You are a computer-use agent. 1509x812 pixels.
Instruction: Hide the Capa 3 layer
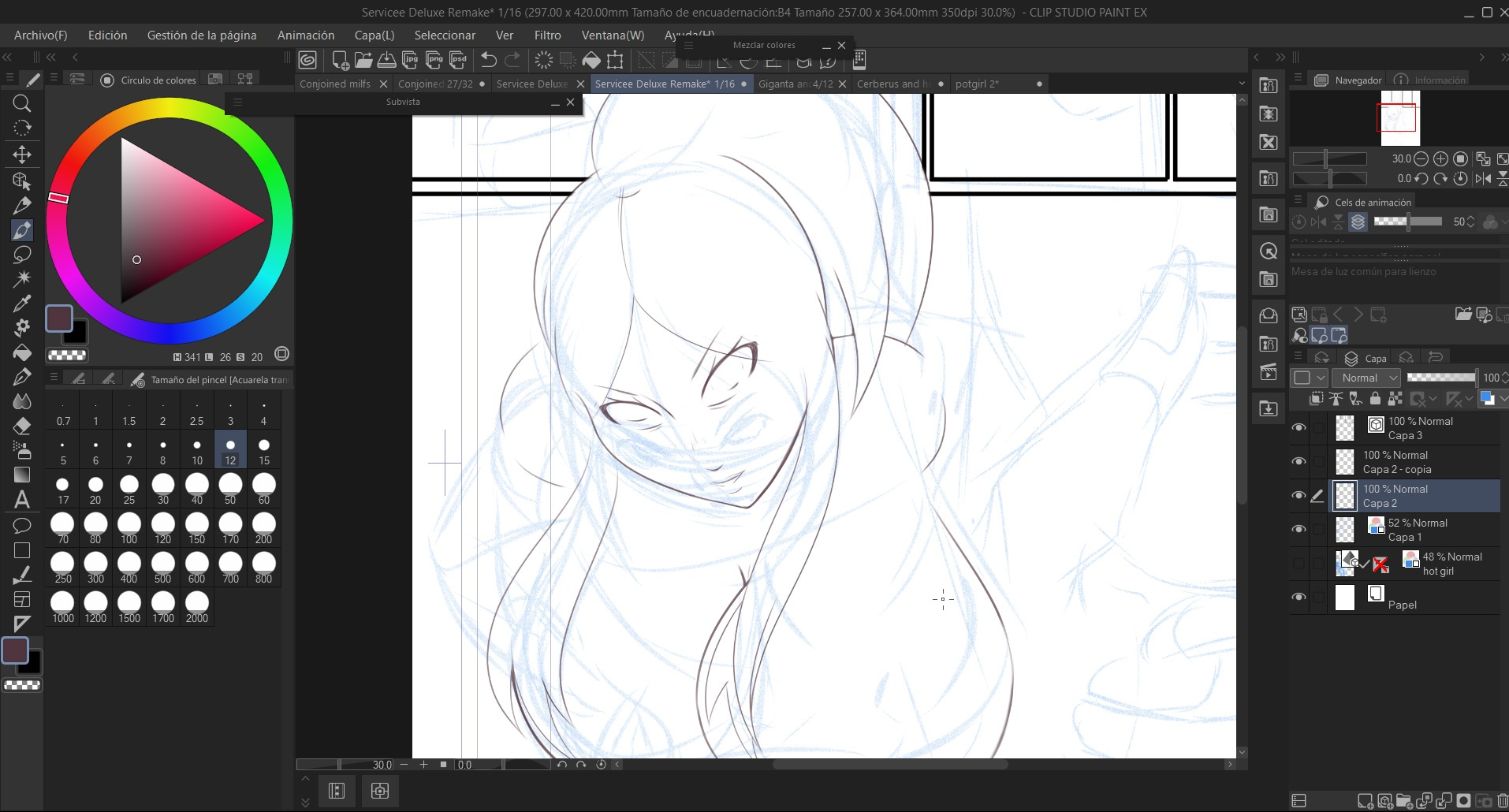point(1298,428)
